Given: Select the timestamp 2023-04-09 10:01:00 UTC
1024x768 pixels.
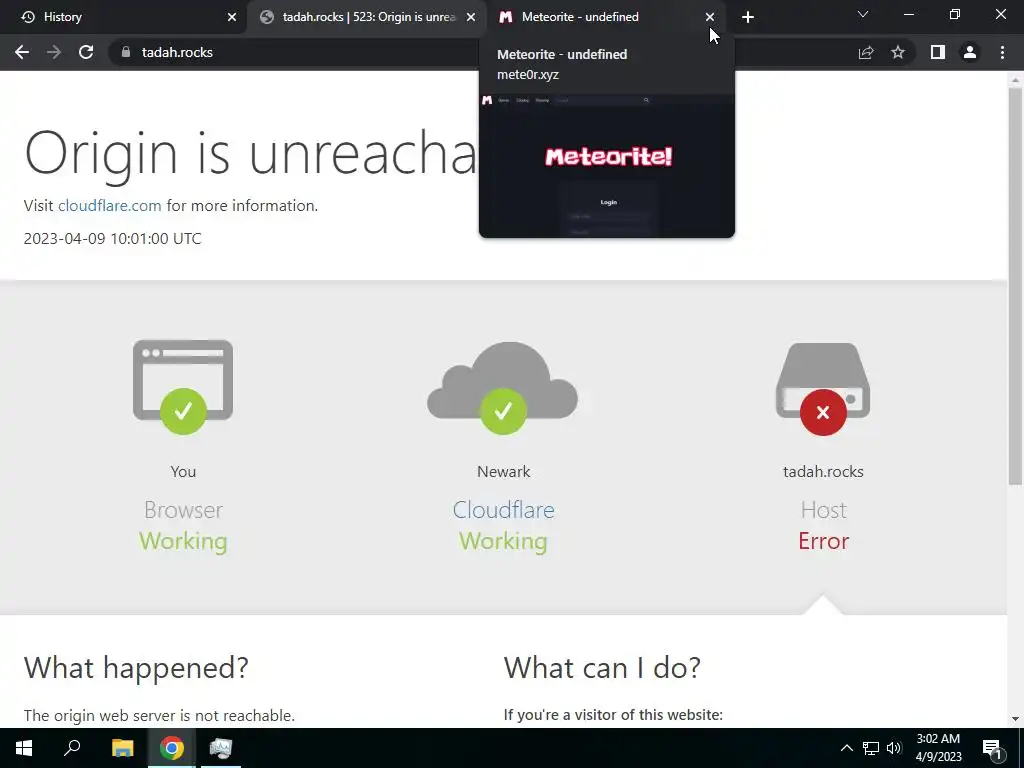Looking at the screenshot, I should 112,239.
